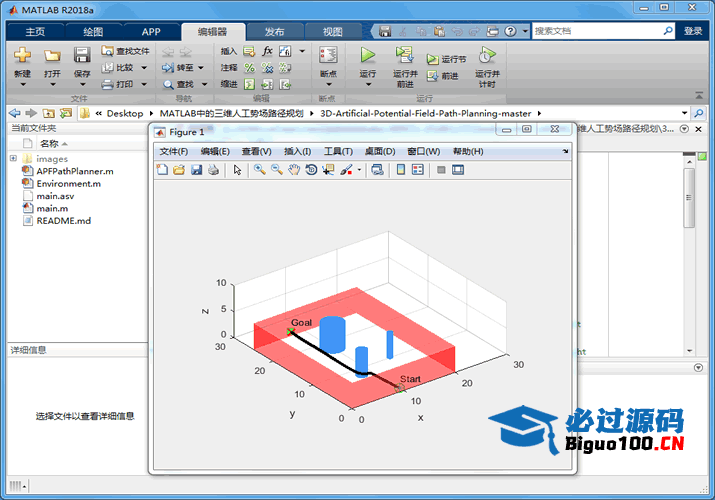
Task: Click the up one folder level icon
Action: pos(48,113)
